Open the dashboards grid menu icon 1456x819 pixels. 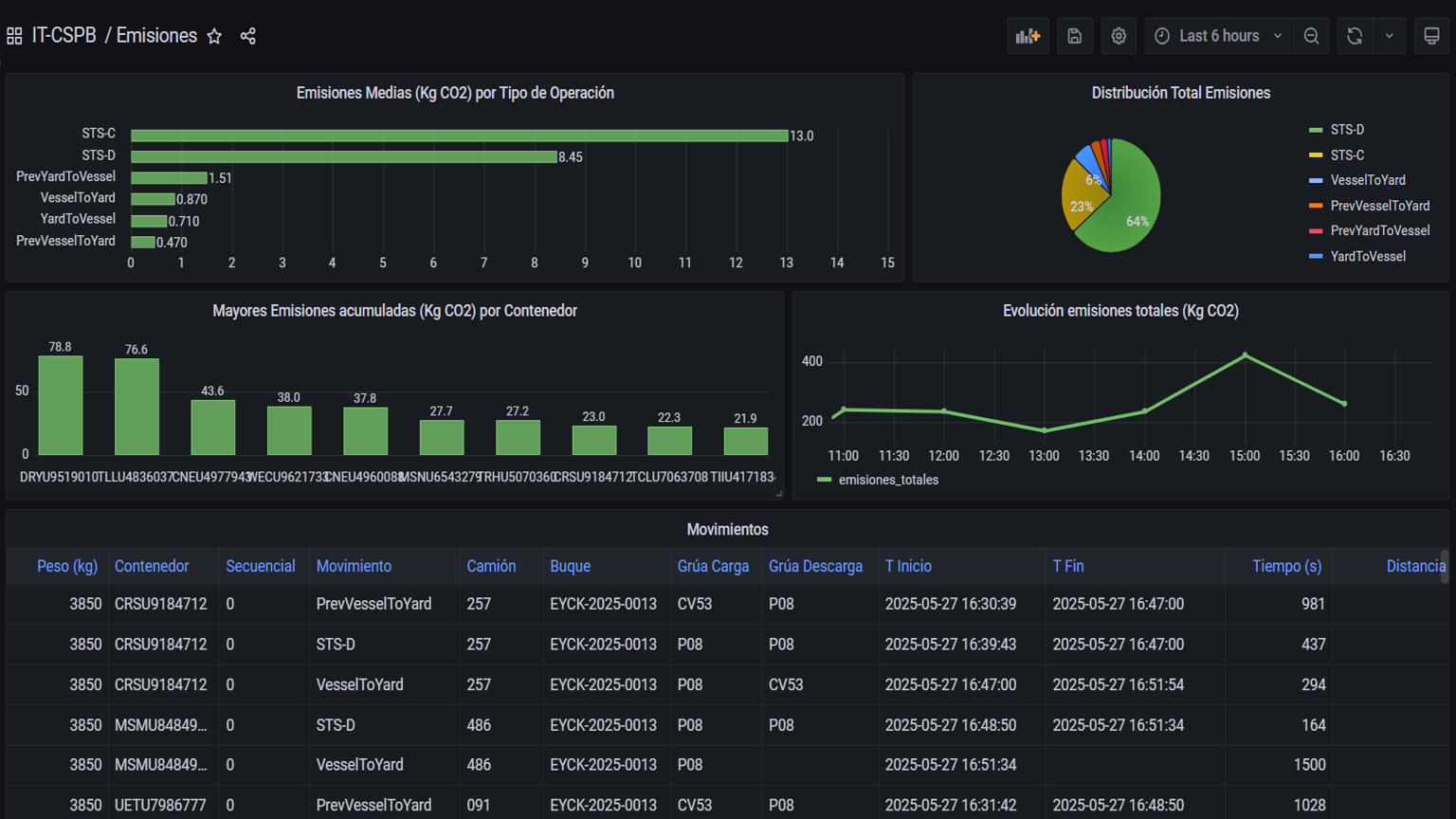pos(14,36)
